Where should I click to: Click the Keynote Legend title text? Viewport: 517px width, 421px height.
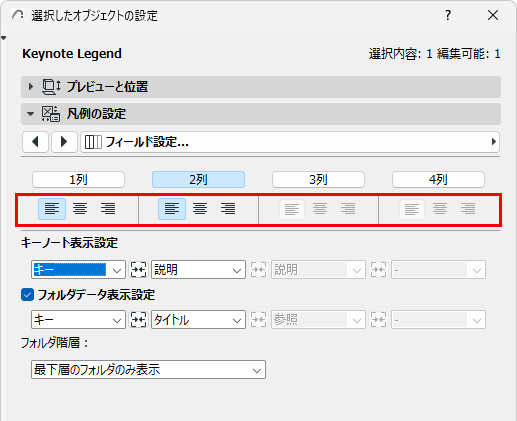coord(72,54)
